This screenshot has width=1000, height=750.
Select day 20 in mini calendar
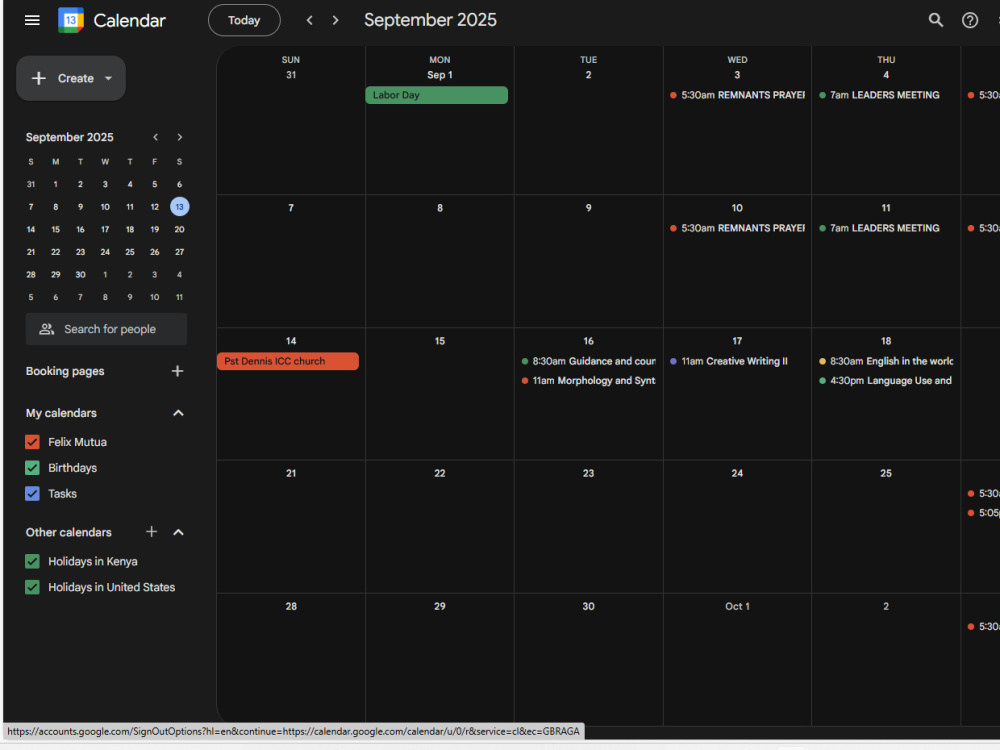pos(180,230)
